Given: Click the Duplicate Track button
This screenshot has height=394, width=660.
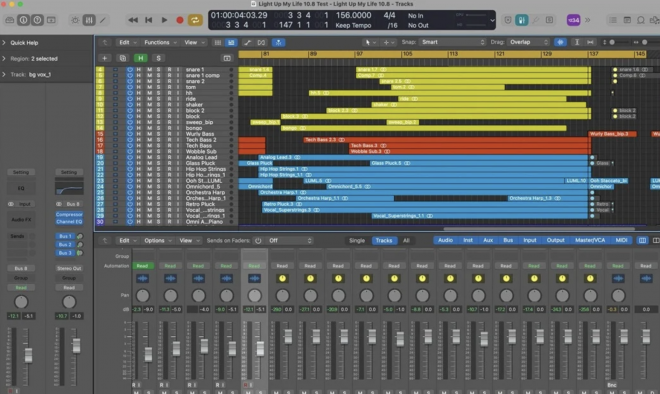Looking at the screenshot, I should pos(122,58).
